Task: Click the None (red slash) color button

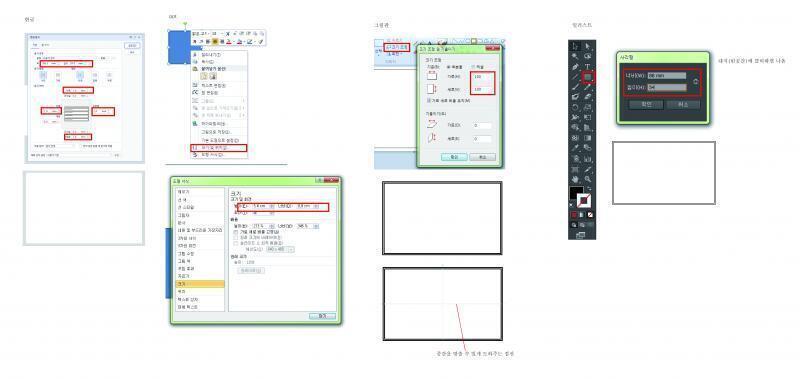Action: coord(590,215)
